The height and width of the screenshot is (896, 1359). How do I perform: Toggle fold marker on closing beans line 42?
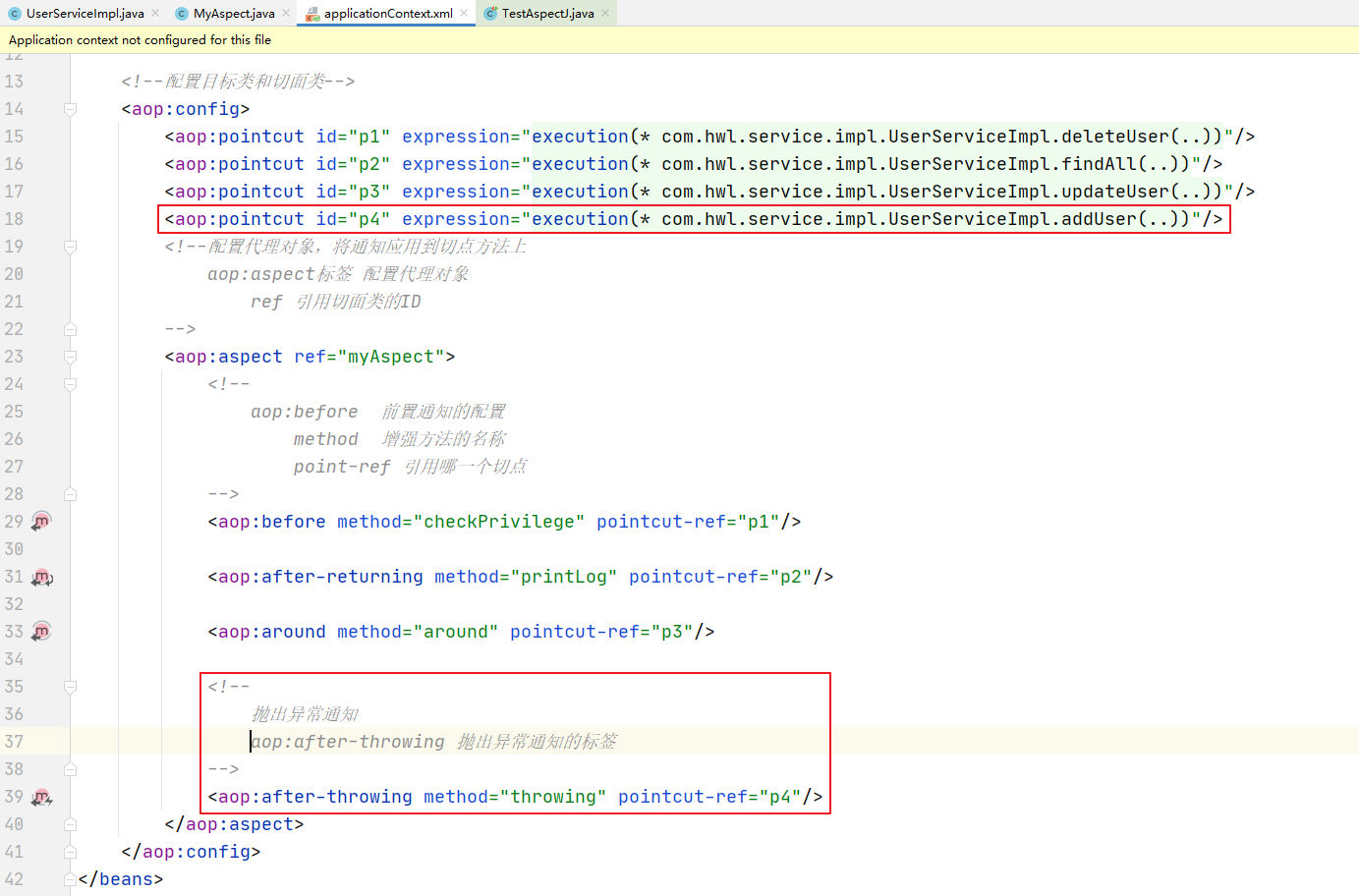pyautogui.click(x=70, y=879)
